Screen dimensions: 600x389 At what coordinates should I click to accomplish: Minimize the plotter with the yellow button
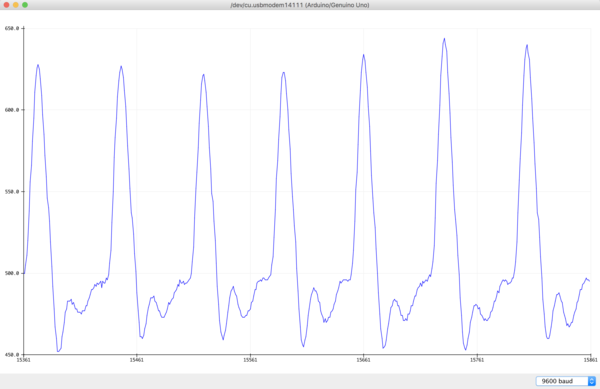(x=16, y=5)
